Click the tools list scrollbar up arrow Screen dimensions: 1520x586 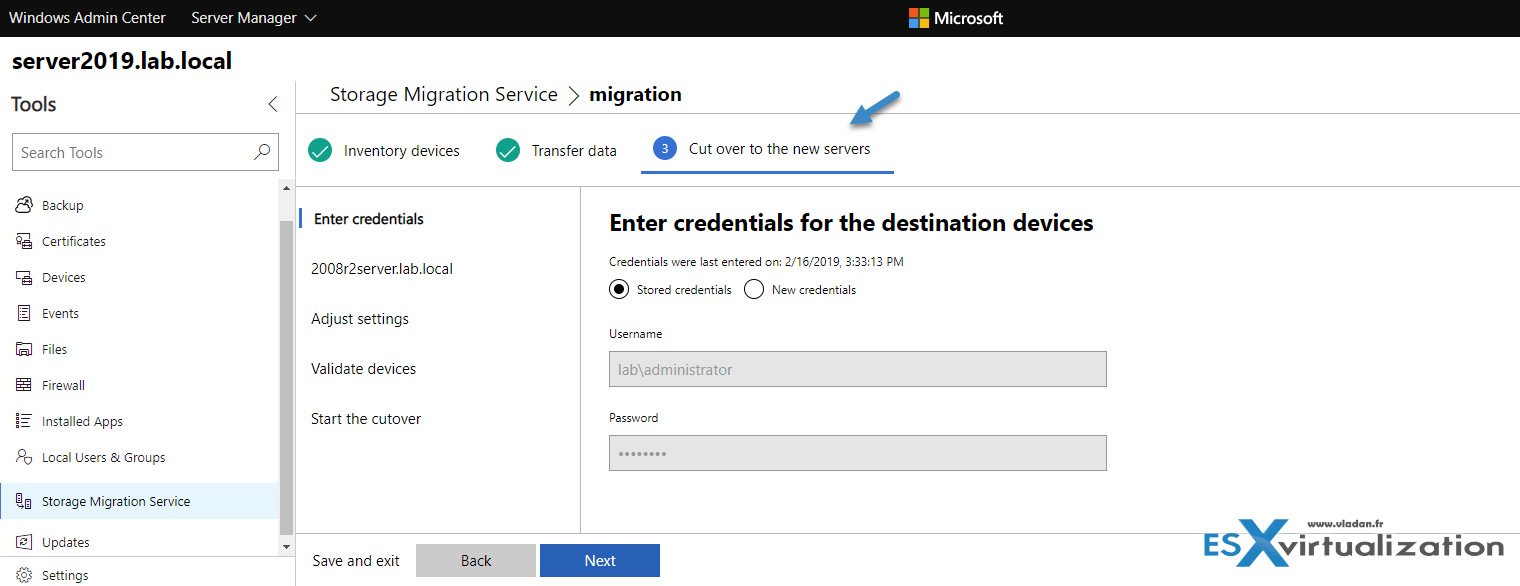[x=287, y=188]
